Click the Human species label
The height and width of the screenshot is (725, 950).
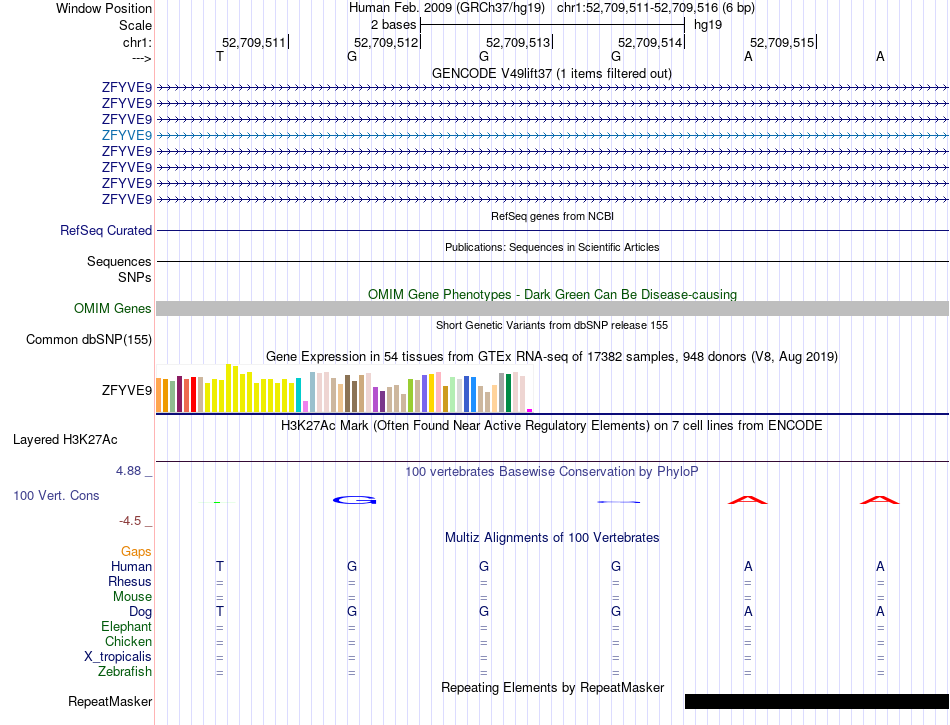click(x=131, y=566)
